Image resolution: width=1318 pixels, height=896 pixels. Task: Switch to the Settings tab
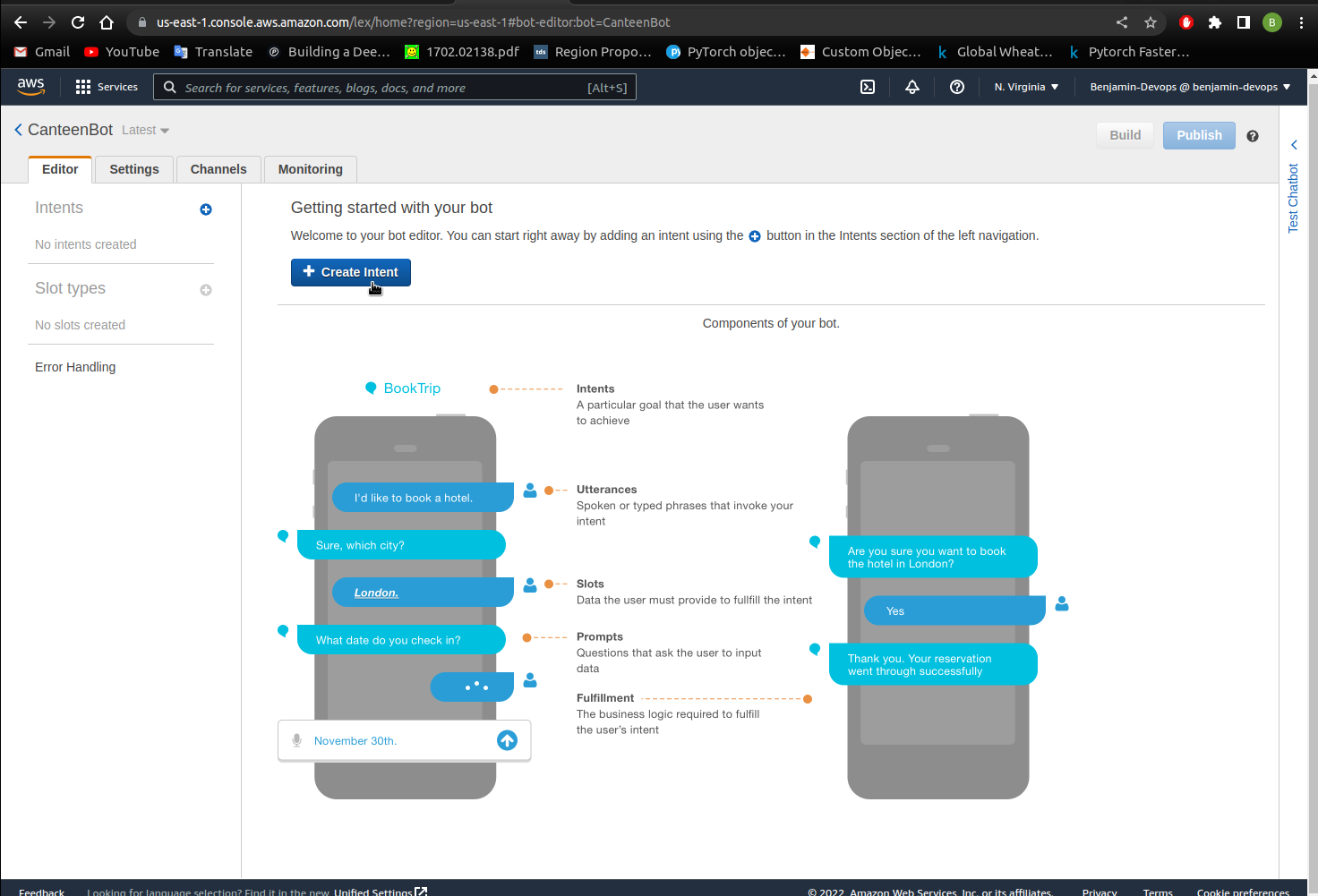tap(134, 169)
